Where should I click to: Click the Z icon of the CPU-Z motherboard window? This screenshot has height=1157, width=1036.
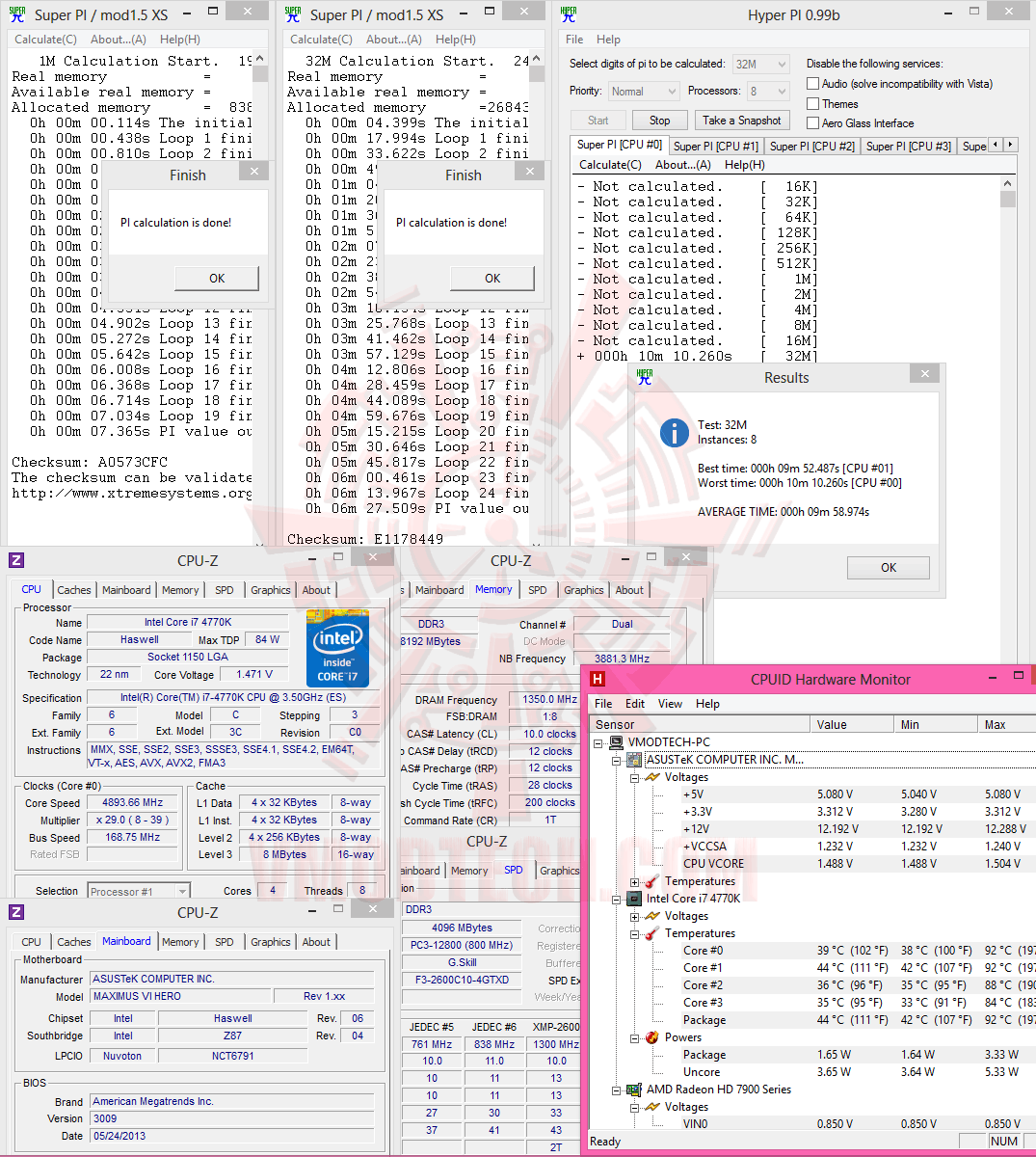click(16, 912)
